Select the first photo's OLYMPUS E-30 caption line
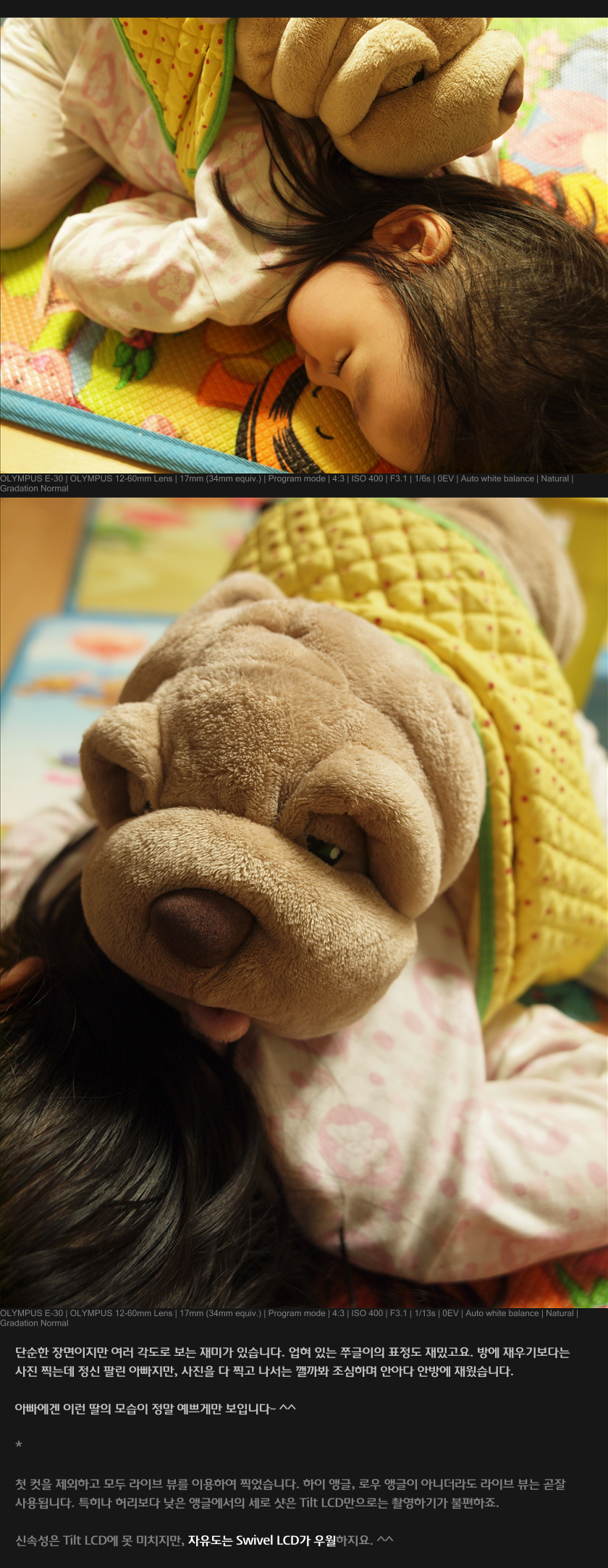 287,484
